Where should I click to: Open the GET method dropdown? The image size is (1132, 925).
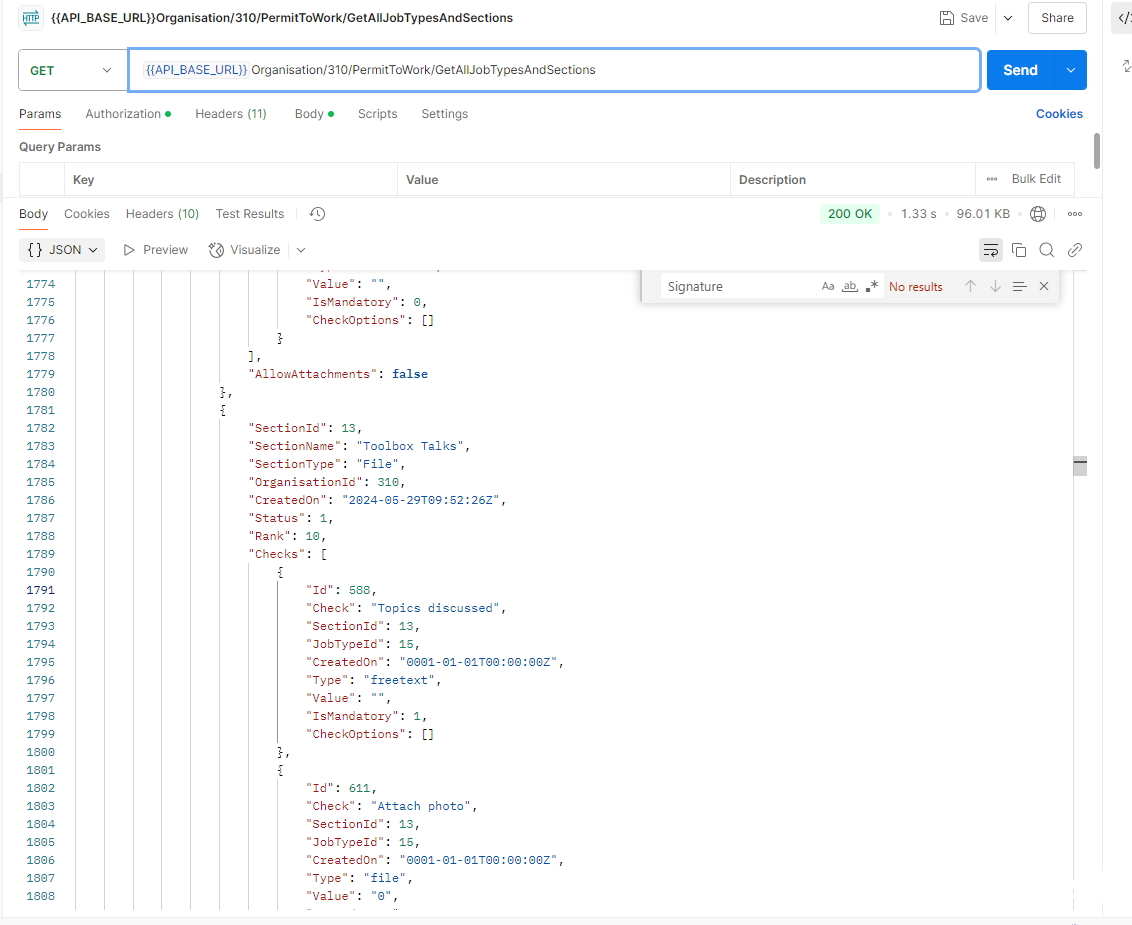pos(72,70)
